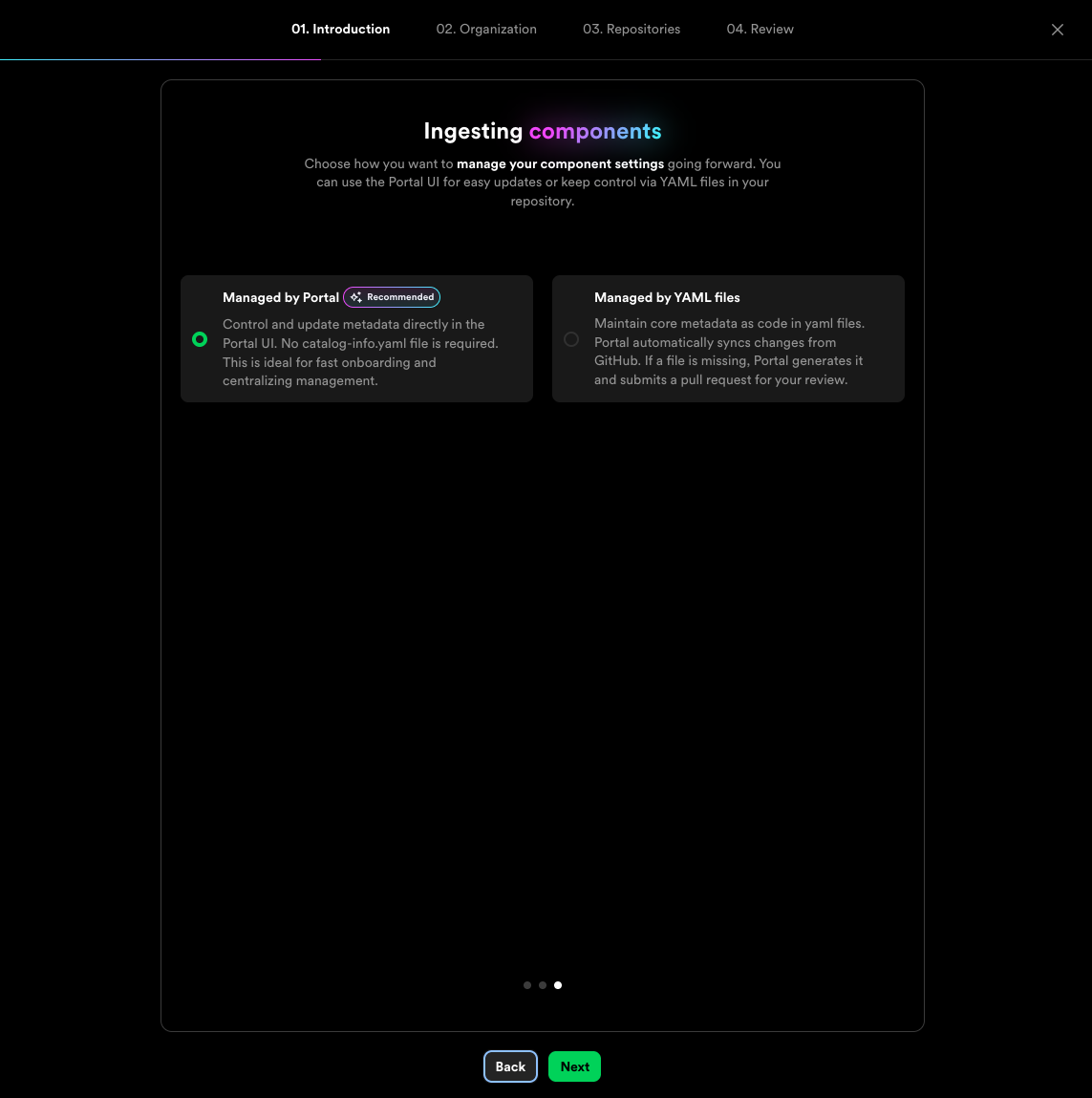1092x1098 pixels.
Task: Go to second carousel pagination dot
Action: (x=543, y=985)
